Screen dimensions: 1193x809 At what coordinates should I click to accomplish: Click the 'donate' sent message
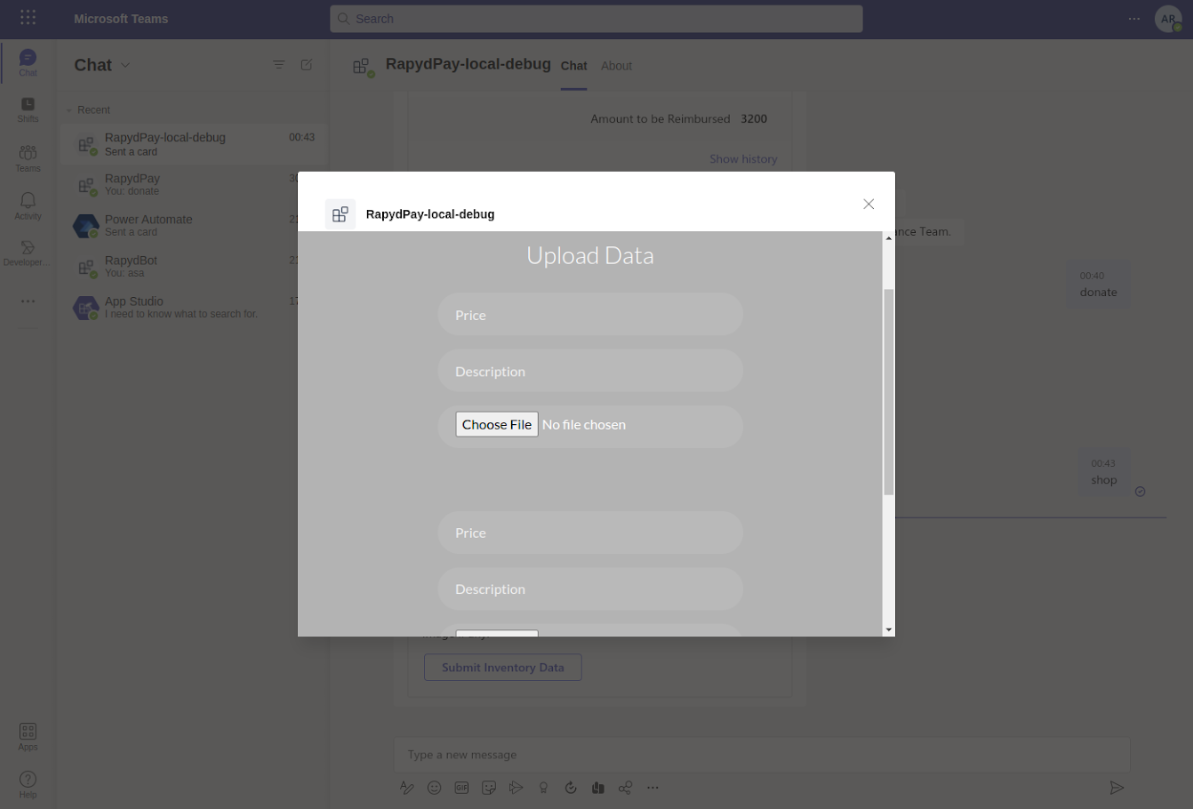coord(1098,285)
